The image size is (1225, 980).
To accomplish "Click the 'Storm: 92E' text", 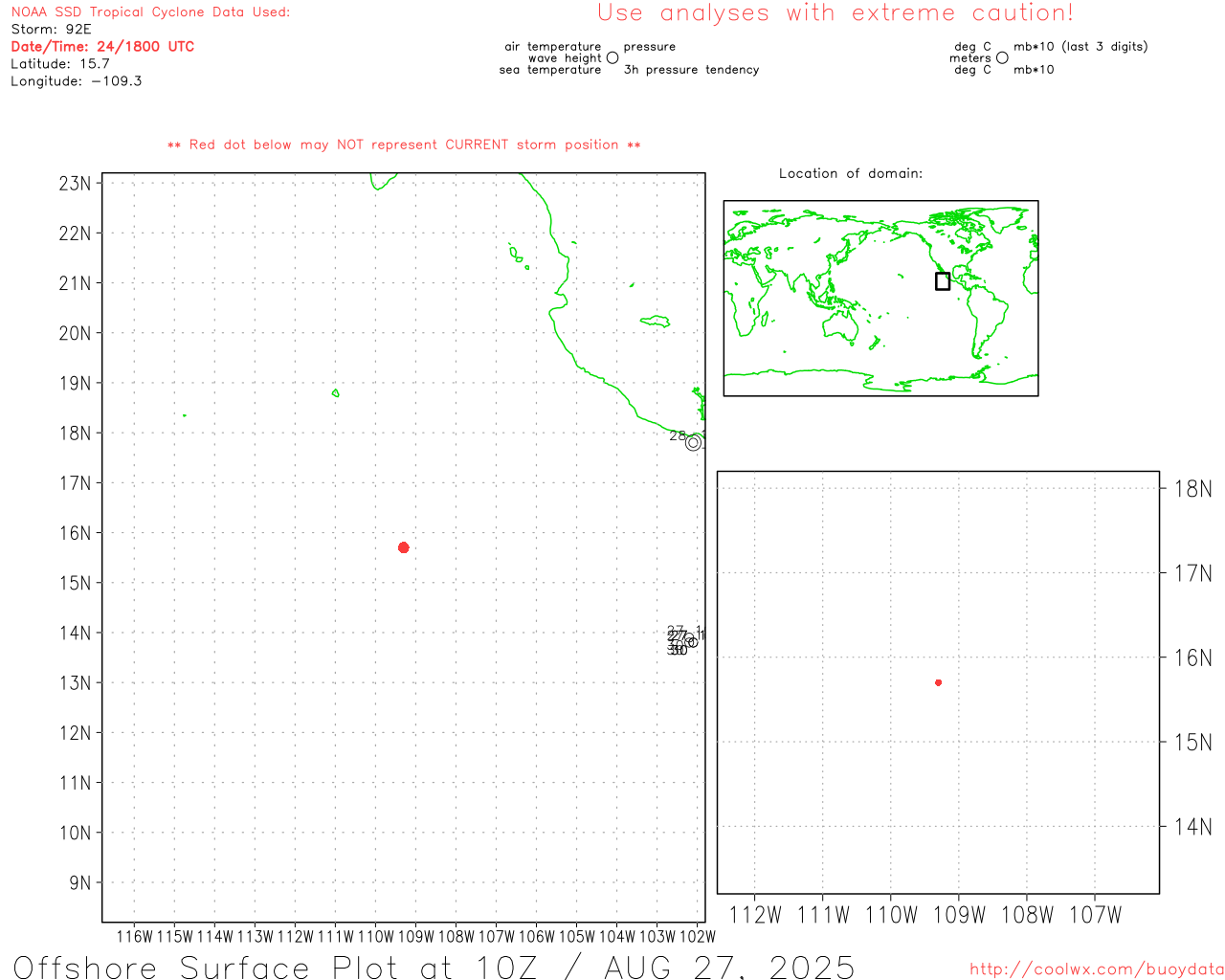I will point(51,30).
